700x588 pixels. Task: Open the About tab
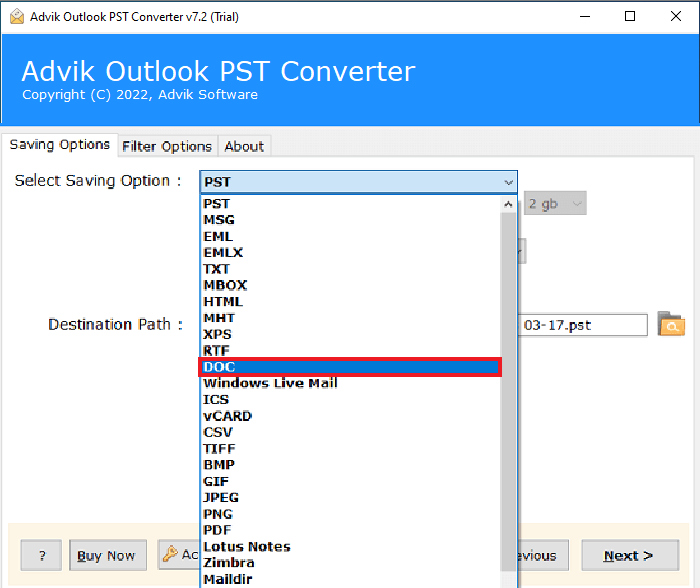pos(244,146)
